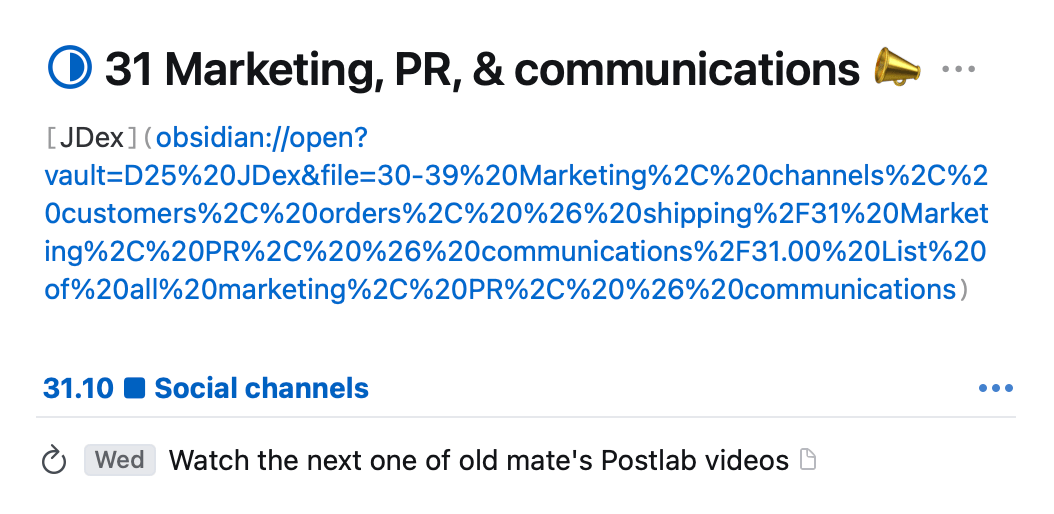Select the 31.10 Social channels heading
Screen dimensions: 1054x514
pos(206,388)
